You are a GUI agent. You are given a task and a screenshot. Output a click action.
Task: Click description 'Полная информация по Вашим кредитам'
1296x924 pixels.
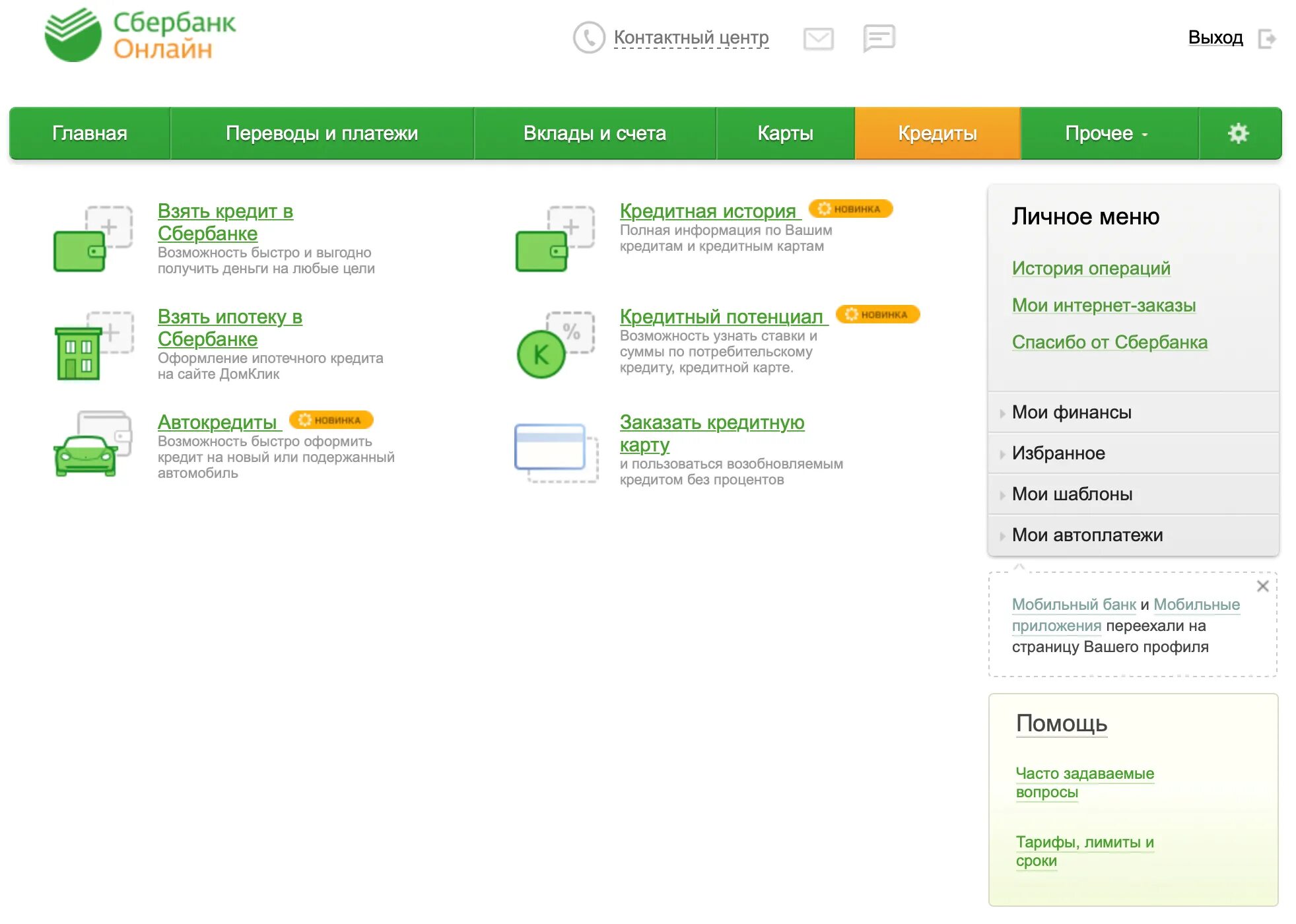point(726,238)
